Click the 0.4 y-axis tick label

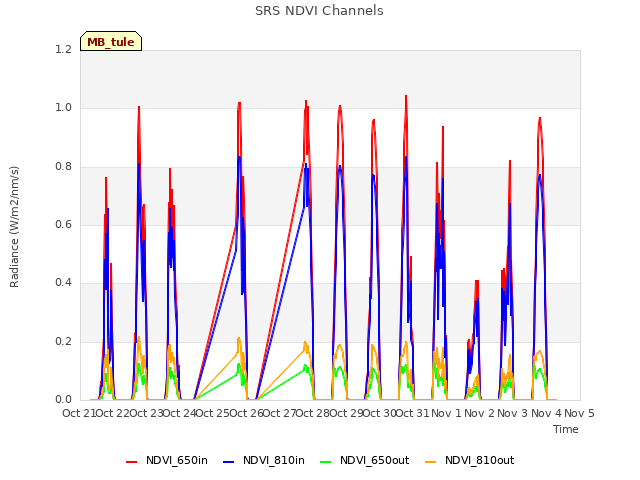tap(63, 283)
